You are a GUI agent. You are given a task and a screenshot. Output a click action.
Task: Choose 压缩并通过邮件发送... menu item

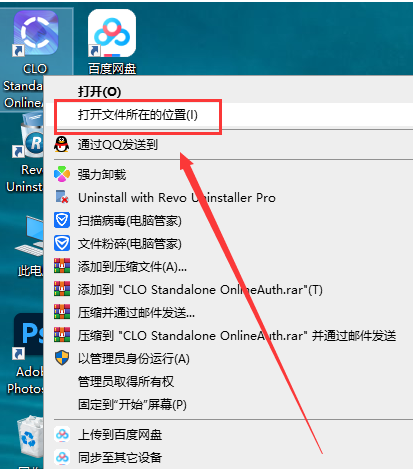click(x=136, y=313)
